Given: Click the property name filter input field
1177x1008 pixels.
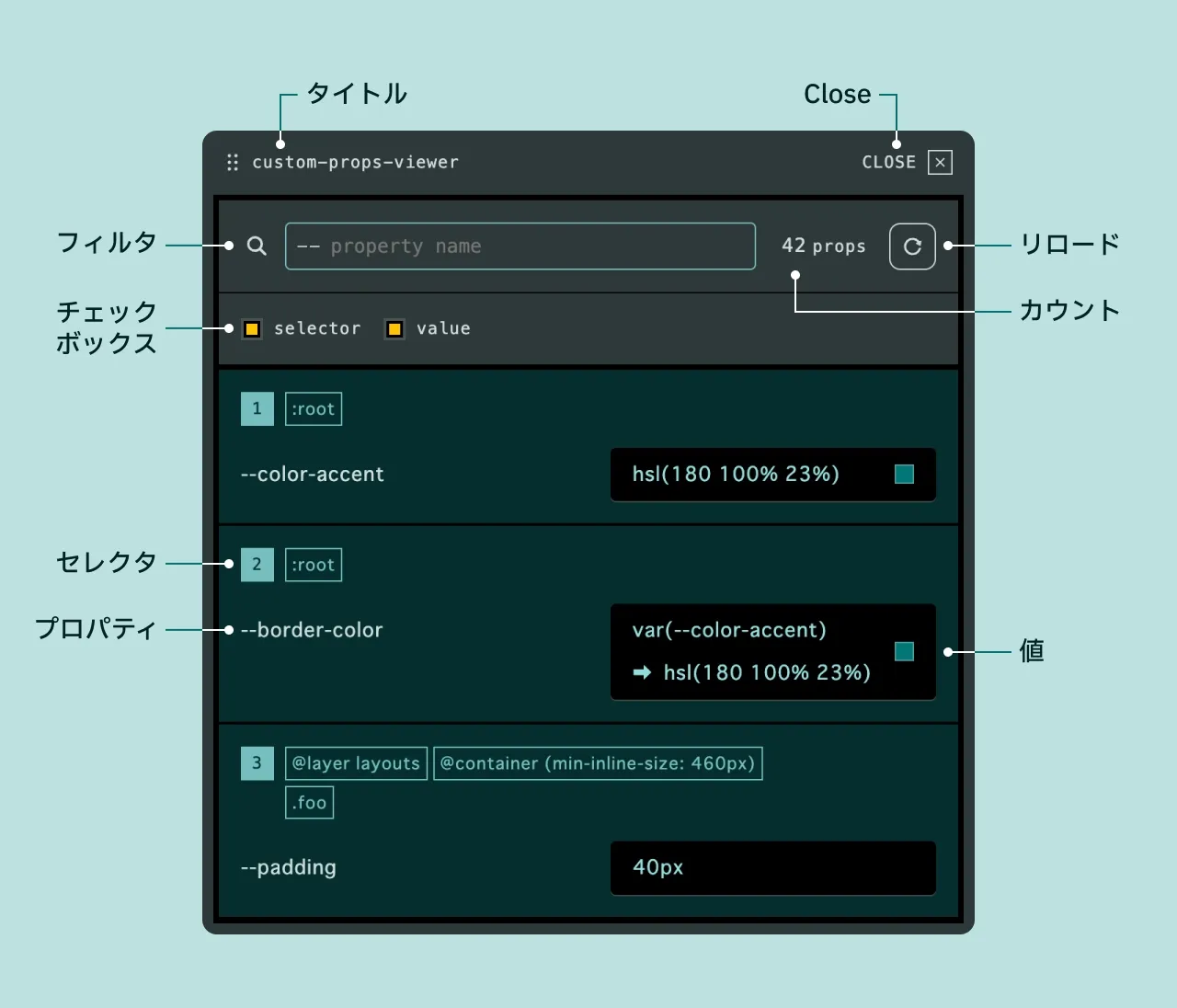Looking at the screenshot, I should click(520, 246).
